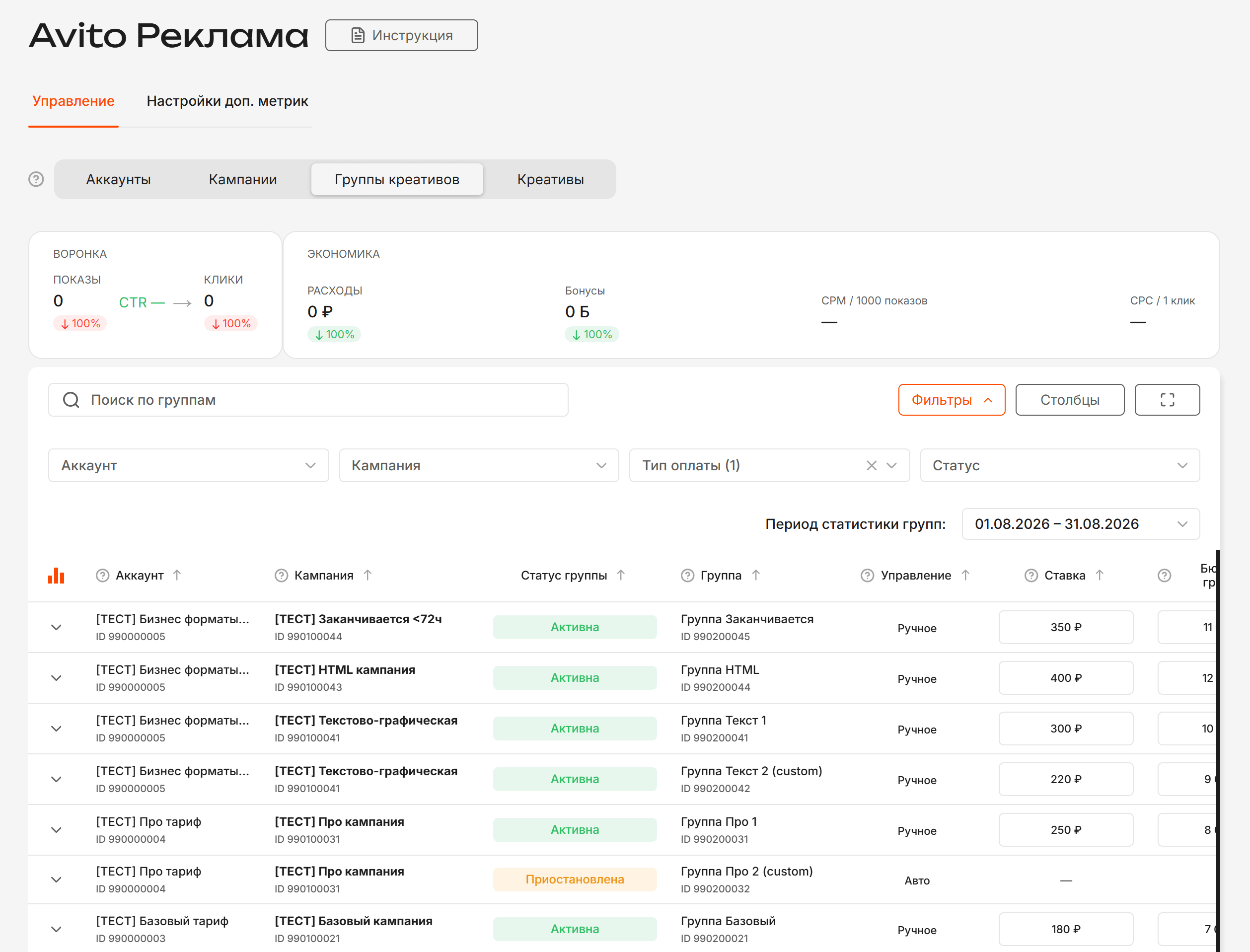Sort by Статус группы arrow

(x=621, y=575)
